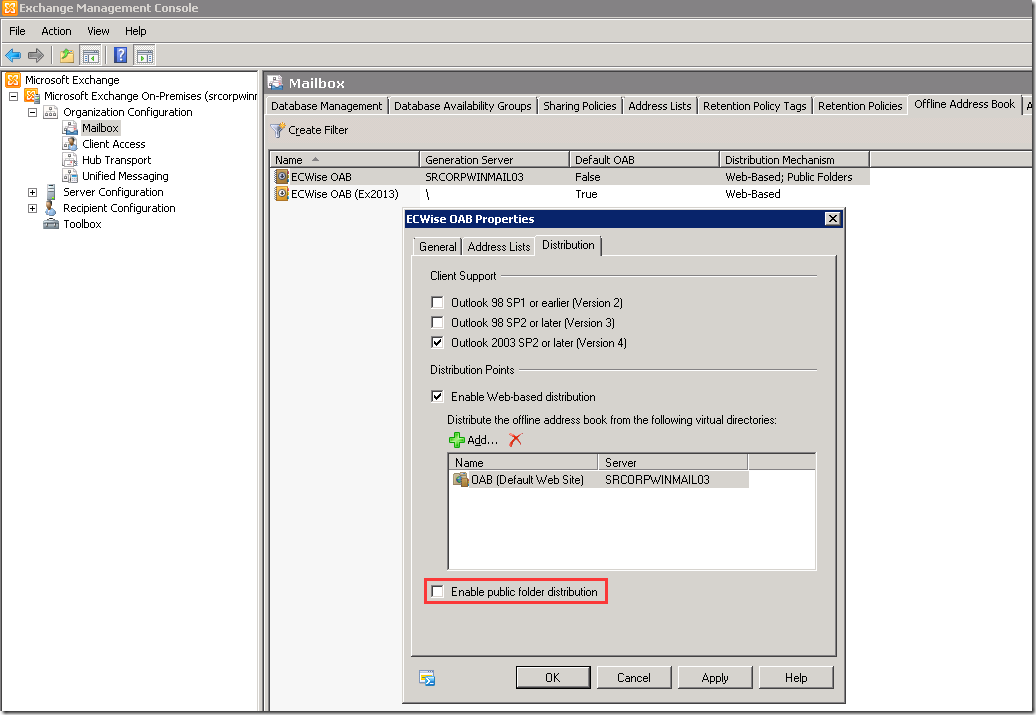Click the Server Configuration node icon
This screenshot has width=1036, height=715.
point(51,192)
